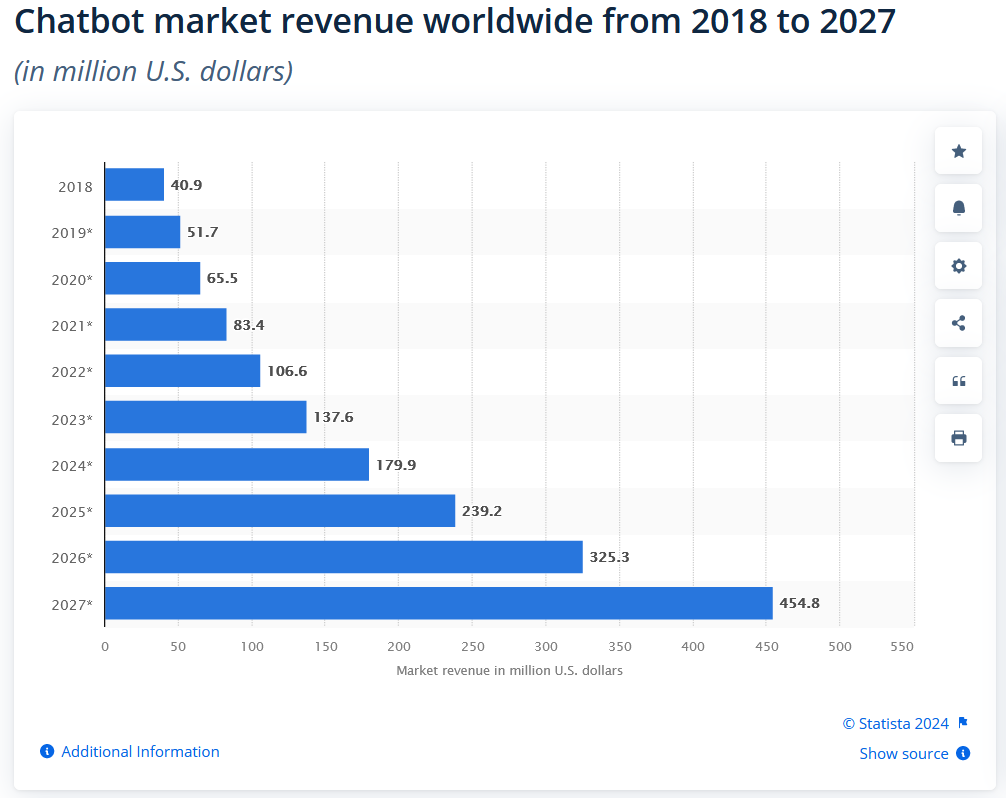Click the 2022* bar
Screen dimensions: 1006x798
point(183,371)
